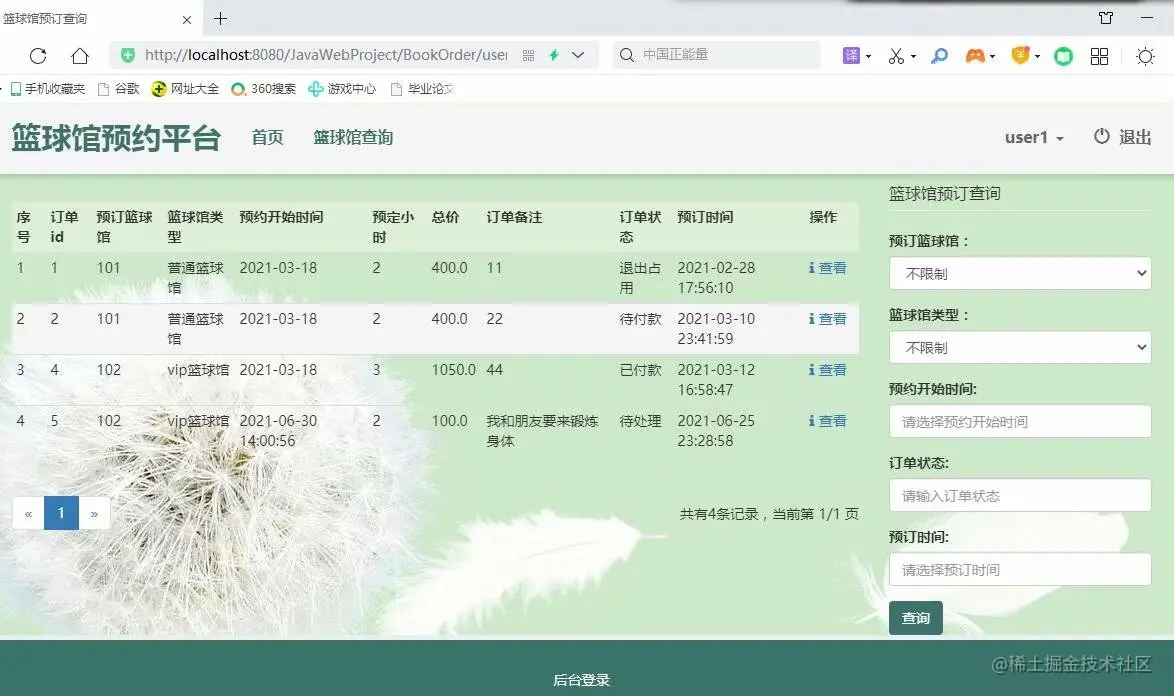Screen dimensions: 1174x696
Task: Toggle the sun brightness mode icon
Action: [x=1145, y=56]
